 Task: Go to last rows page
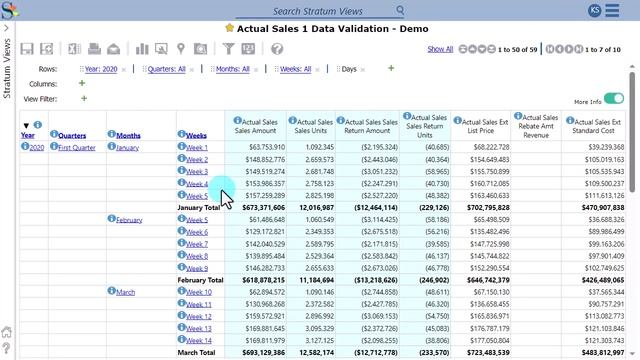tap(491, 49)
